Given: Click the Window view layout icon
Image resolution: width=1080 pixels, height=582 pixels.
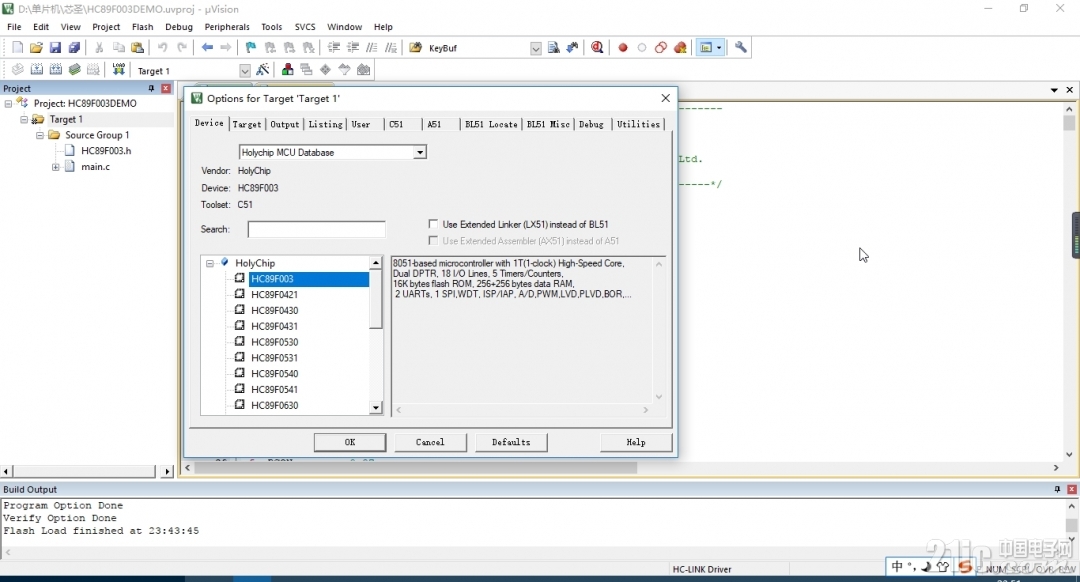Looking at the screenshot, I should [706, 48].
